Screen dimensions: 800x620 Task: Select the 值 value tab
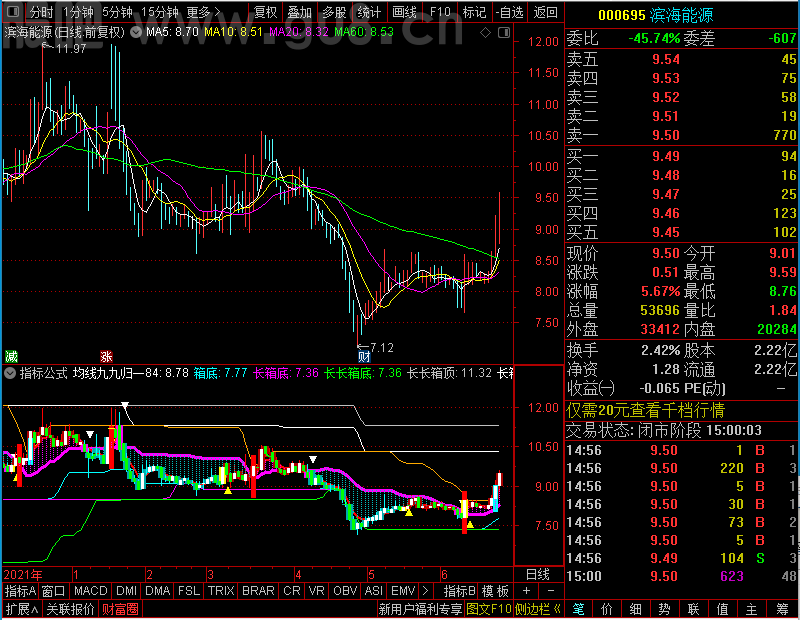click(x=722, y=609)
